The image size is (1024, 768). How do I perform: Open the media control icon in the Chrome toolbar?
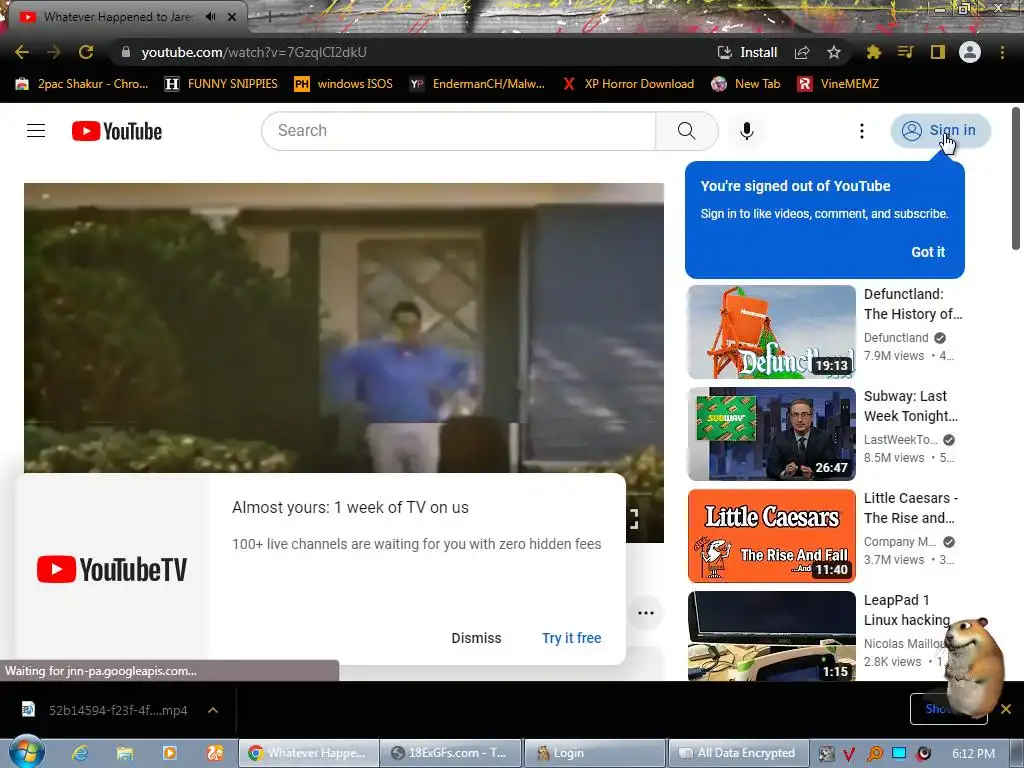point(905,52)
